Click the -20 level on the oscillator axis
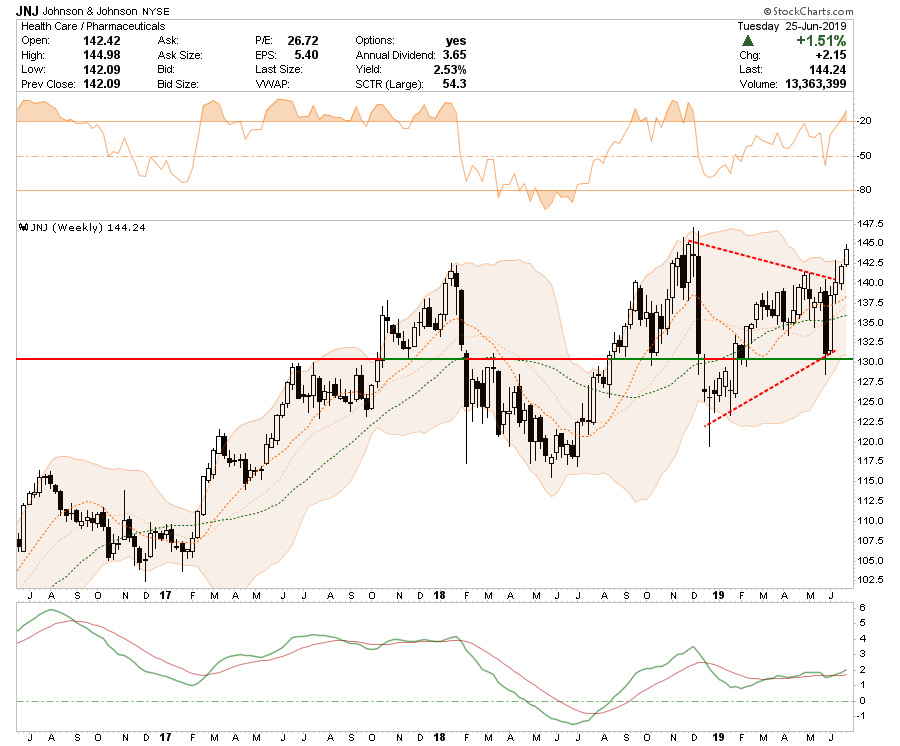The image size is (900, 746). [864, 121]
